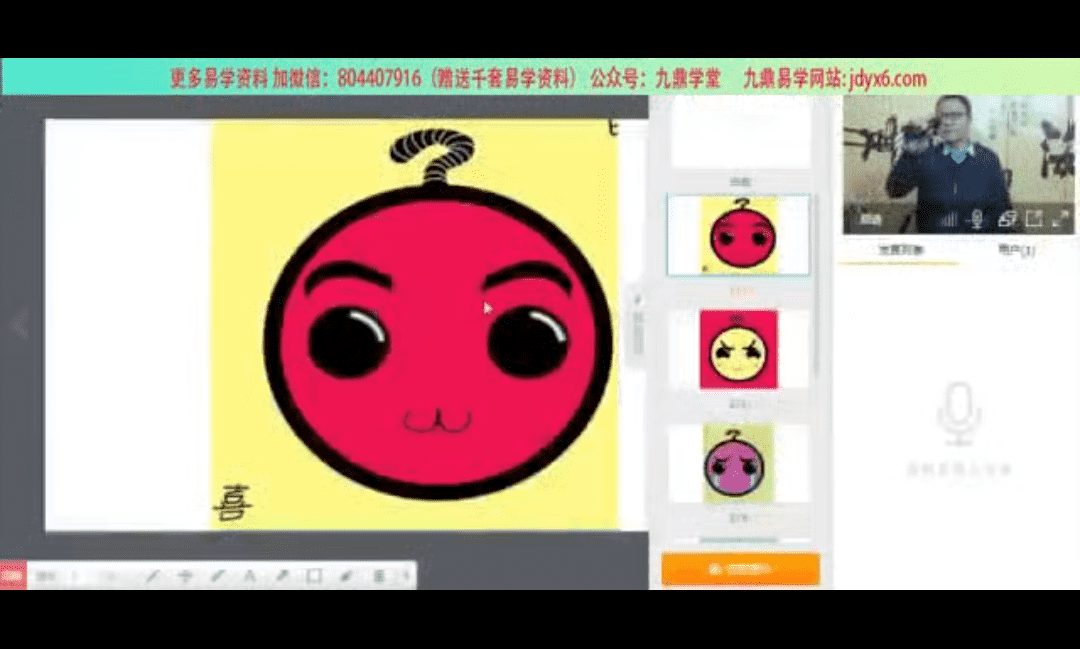
Task: Choose the eraser tool in bottom toolbar
Action: (346, 576)
